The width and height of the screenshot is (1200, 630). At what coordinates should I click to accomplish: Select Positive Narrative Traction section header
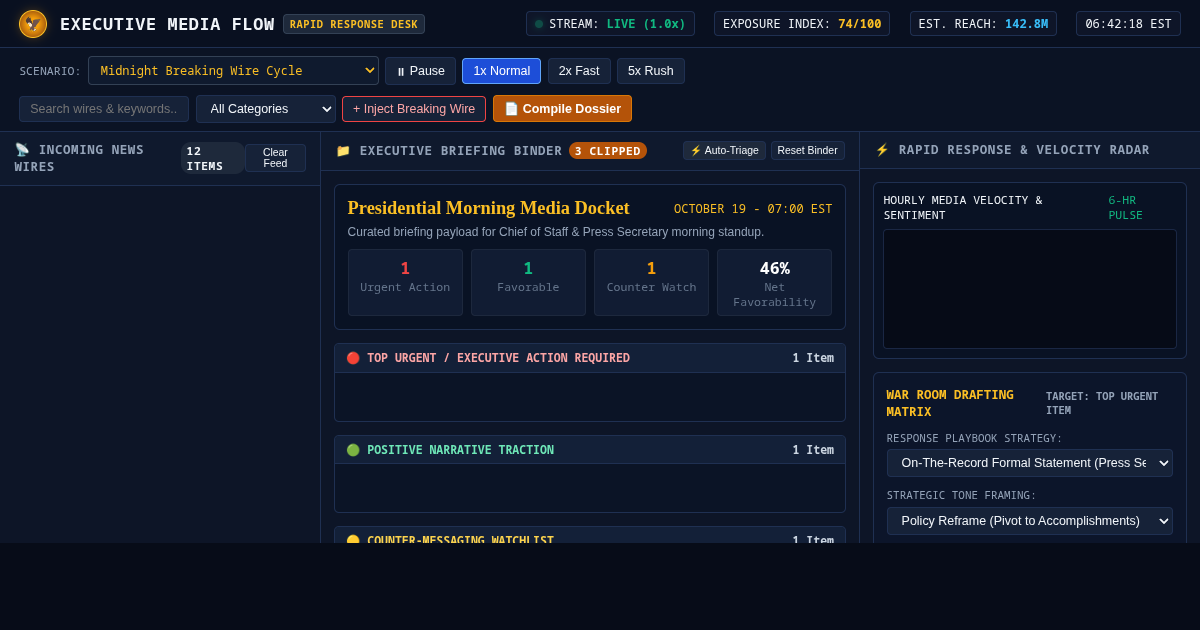[590, 450]
